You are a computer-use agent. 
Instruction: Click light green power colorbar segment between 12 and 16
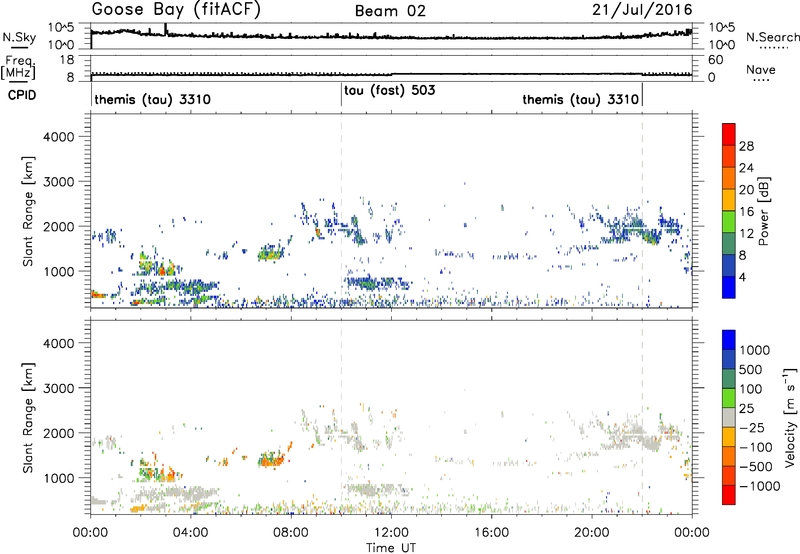click(x=729, y=222)
